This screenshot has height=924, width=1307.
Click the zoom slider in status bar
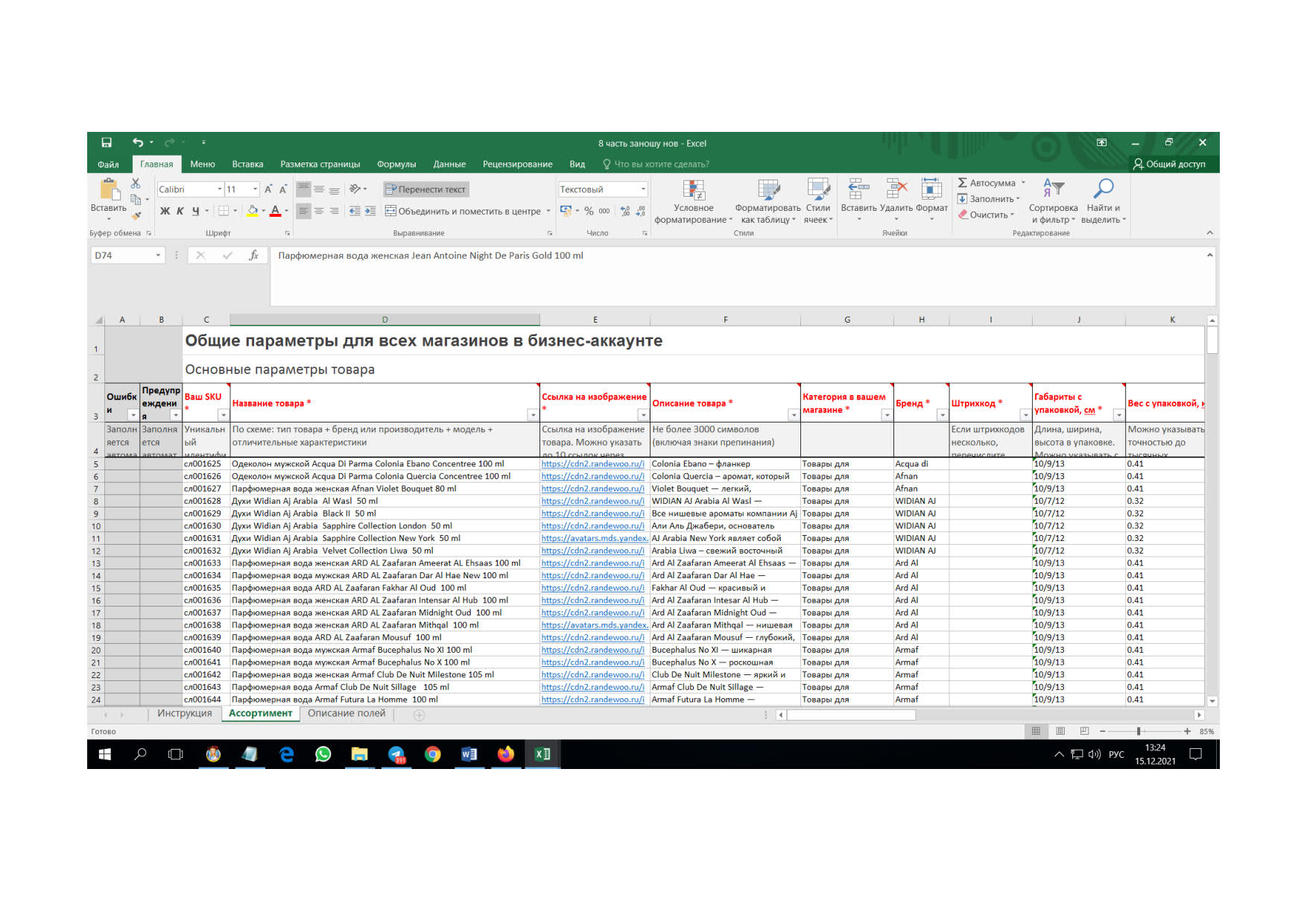[1139, 731]
